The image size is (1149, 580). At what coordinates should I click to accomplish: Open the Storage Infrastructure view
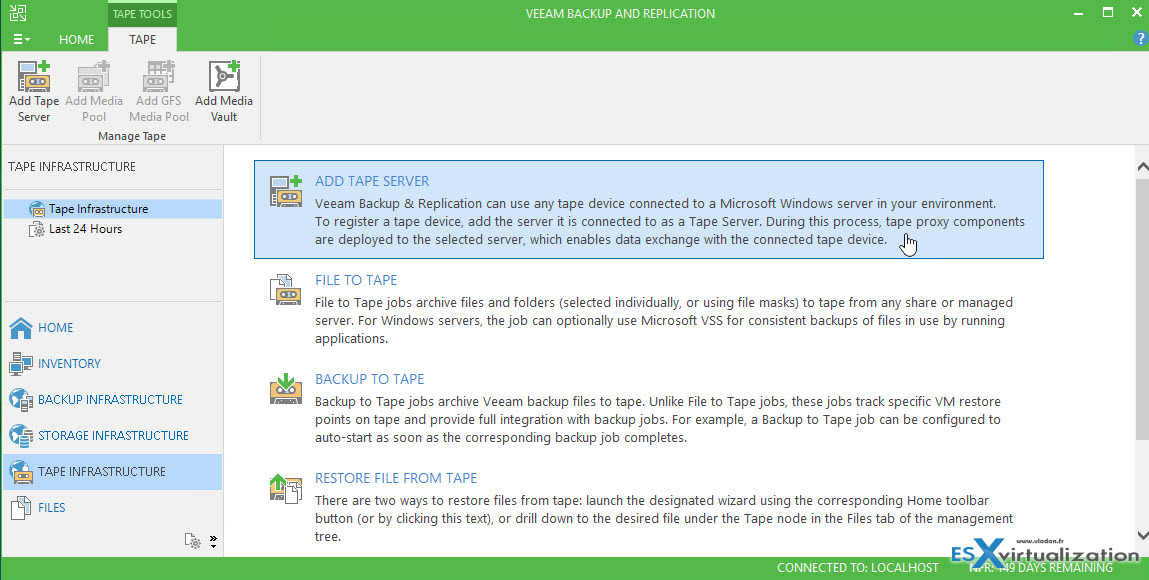113,435
